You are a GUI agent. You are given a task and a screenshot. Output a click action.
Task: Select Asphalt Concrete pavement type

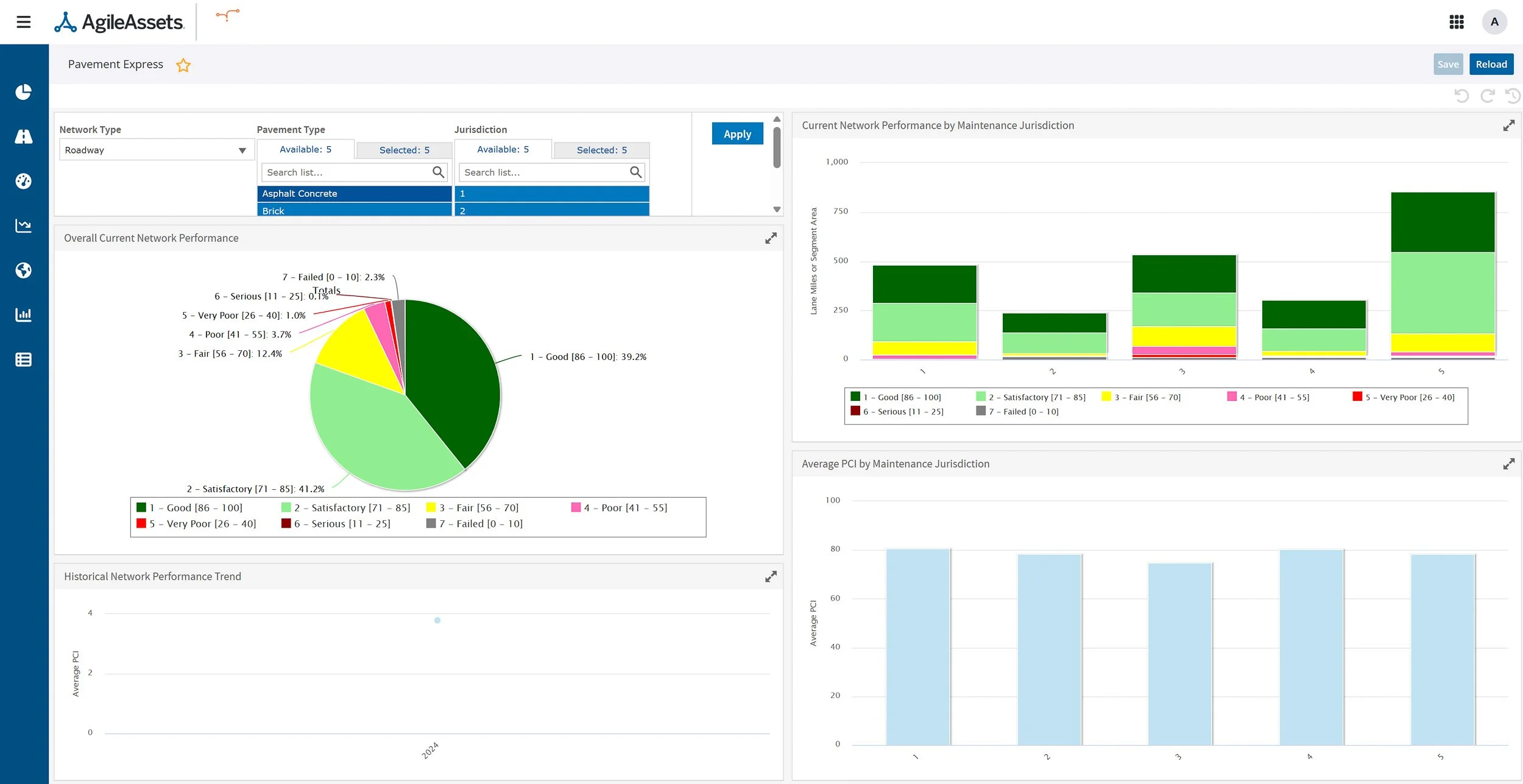click(x=354, y=194)
